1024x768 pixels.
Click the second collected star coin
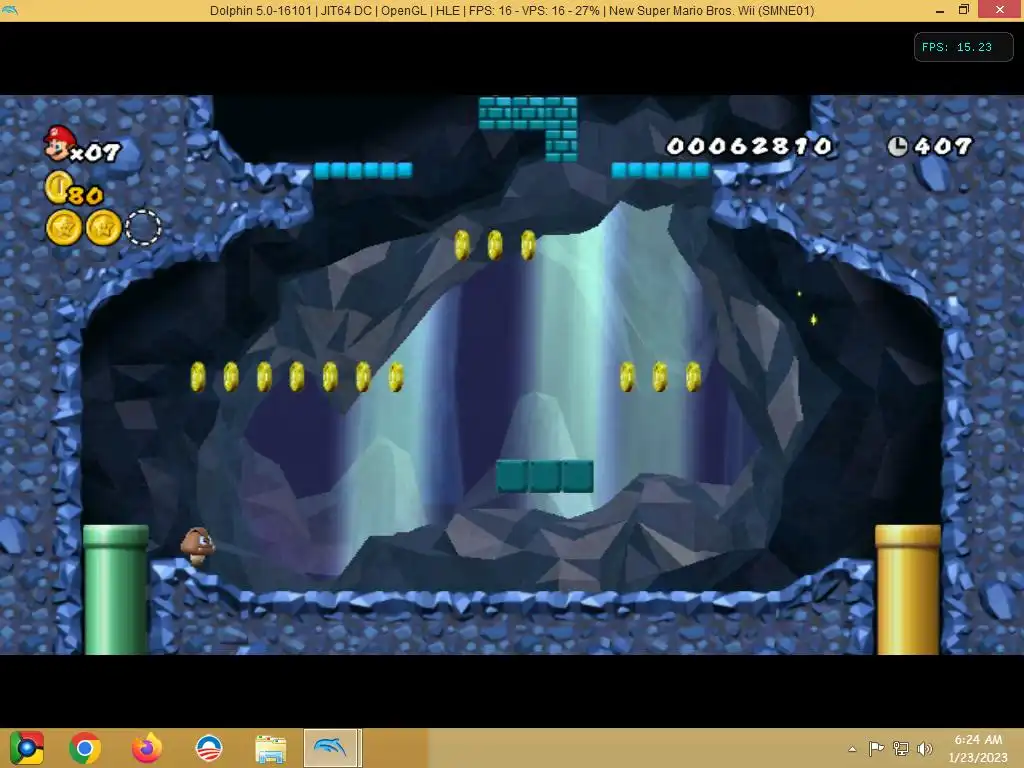click(104, 228)
